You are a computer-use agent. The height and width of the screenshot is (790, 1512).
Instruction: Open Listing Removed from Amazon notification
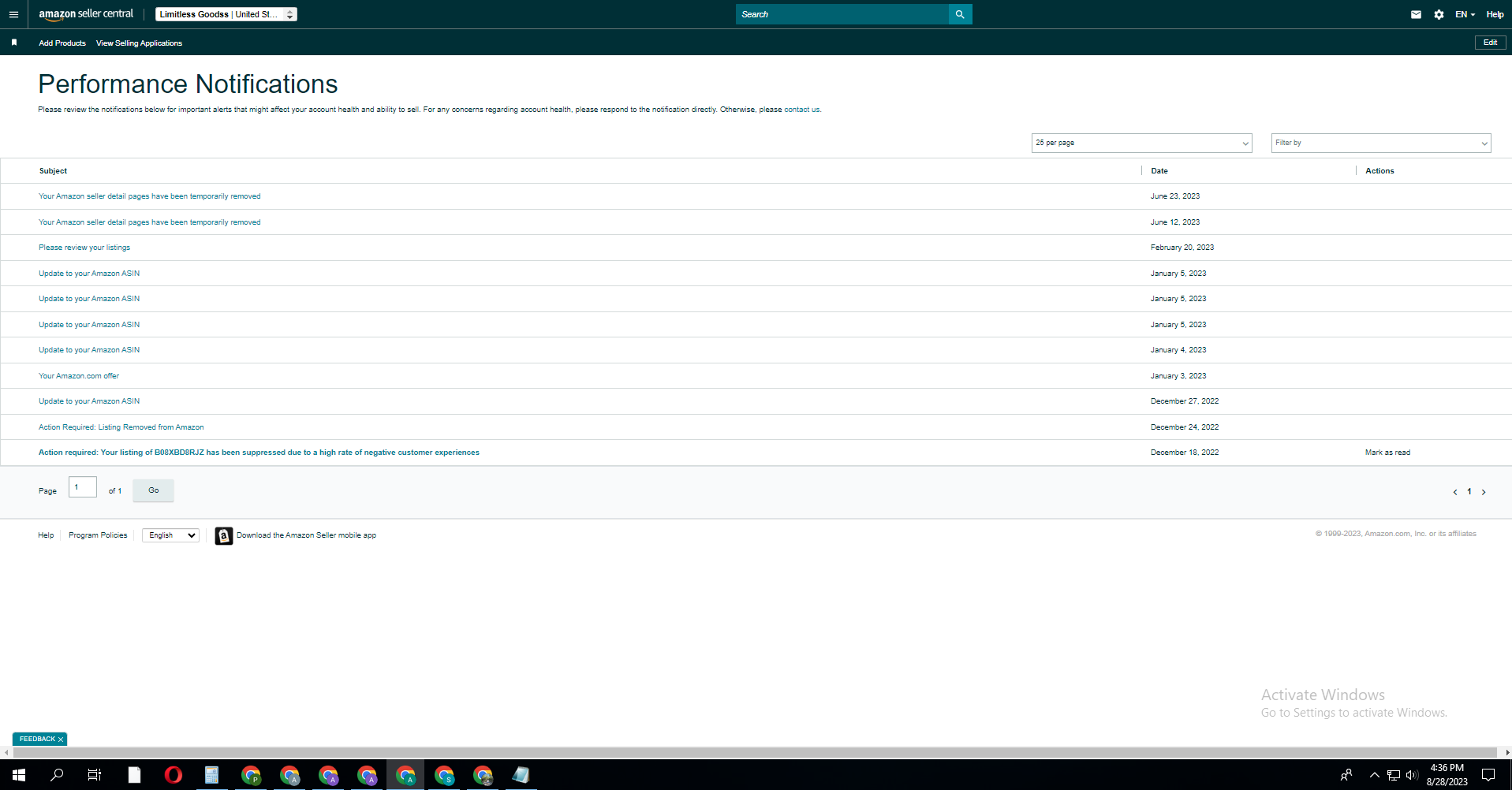pos(121,427)
